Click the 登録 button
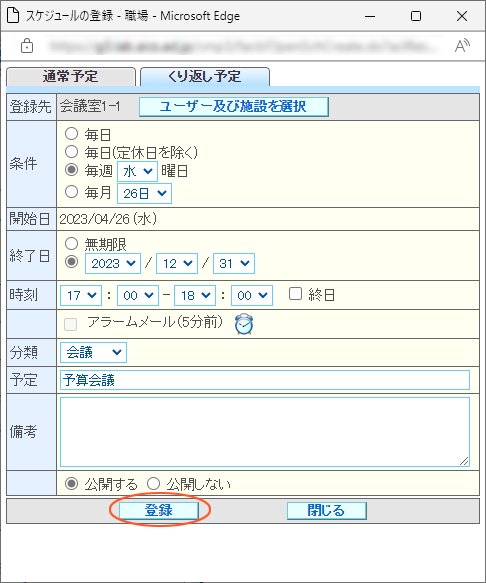This screenshot has height=583, width=486. click(x=159, y=510)
